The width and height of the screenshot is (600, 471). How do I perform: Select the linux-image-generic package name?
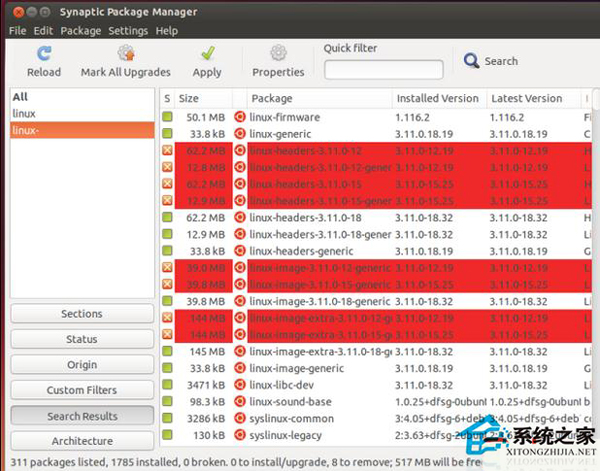tap(297, 368)
